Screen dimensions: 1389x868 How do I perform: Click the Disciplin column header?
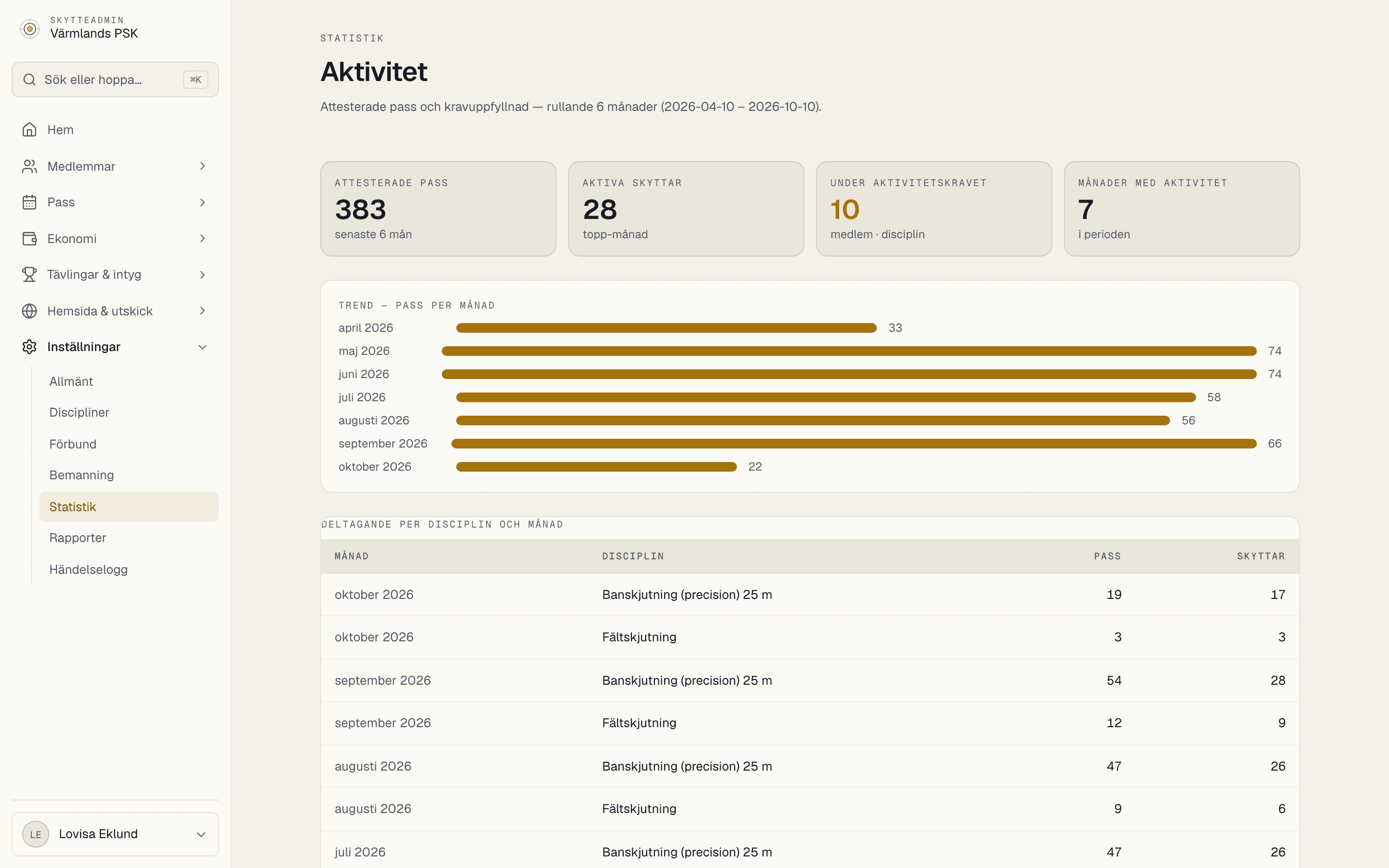coord(633,556)
